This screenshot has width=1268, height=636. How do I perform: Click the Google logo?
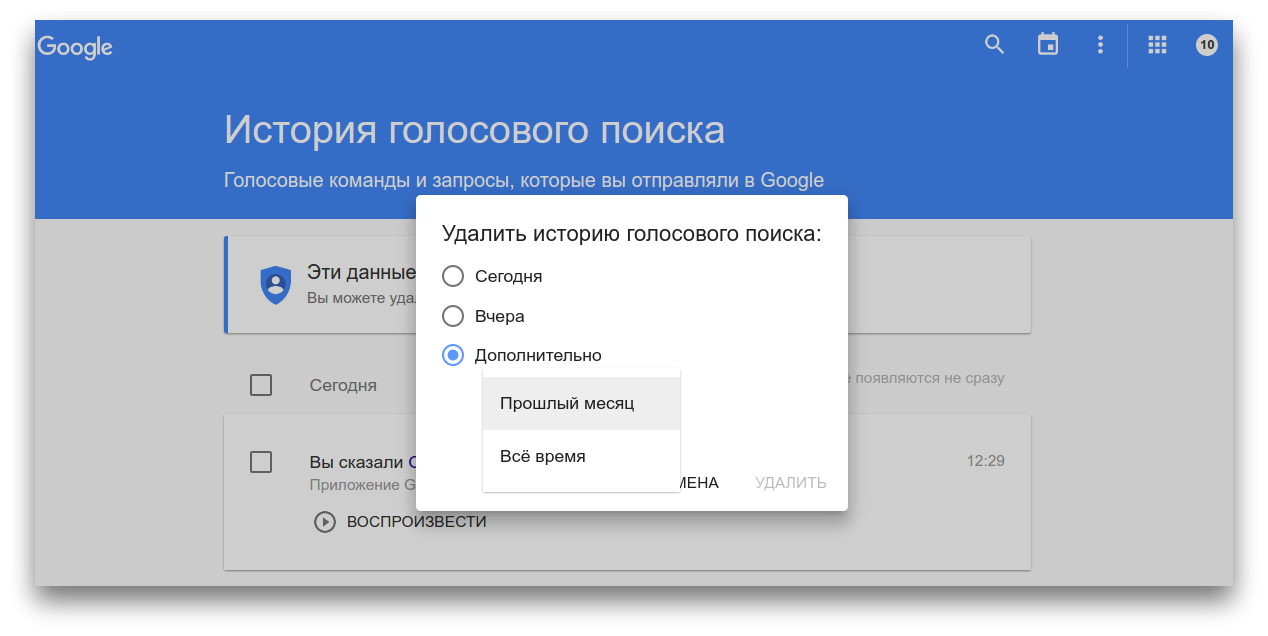(75, 46)
